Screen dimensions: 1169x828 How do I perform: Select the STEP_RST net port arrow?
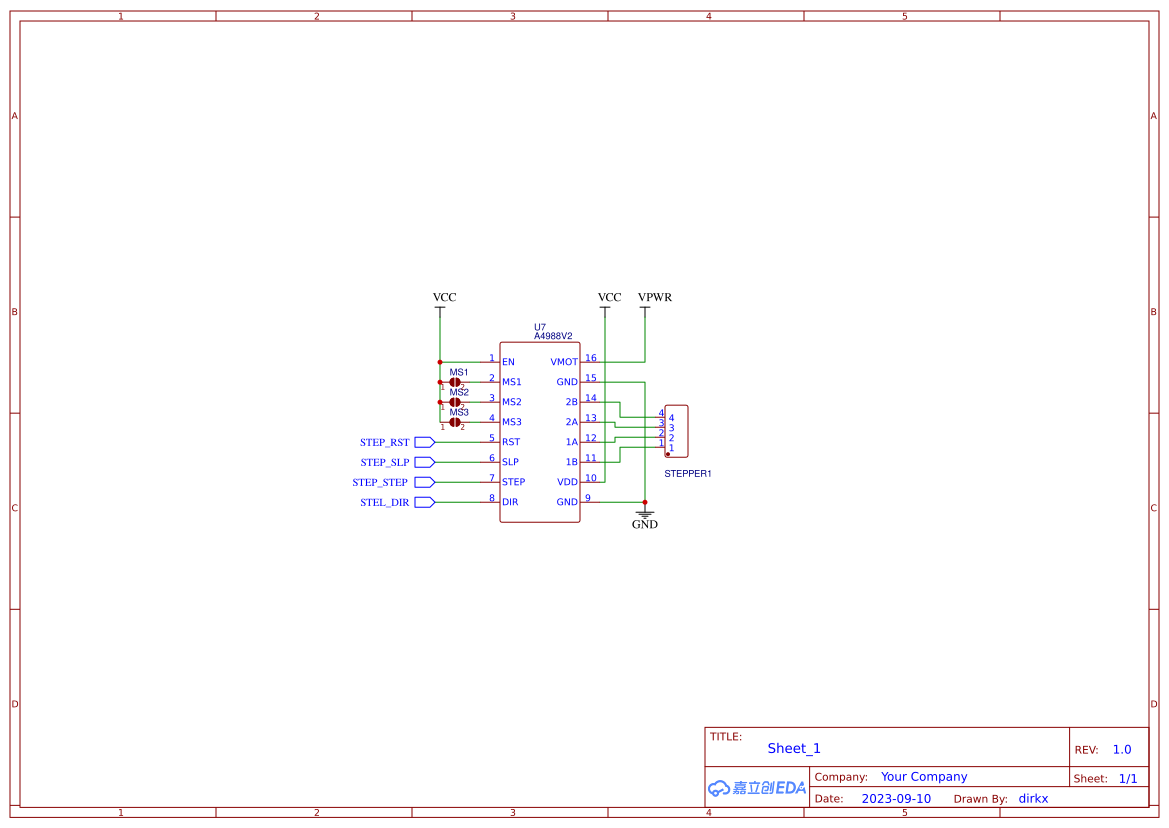click(x=423, y=441)
